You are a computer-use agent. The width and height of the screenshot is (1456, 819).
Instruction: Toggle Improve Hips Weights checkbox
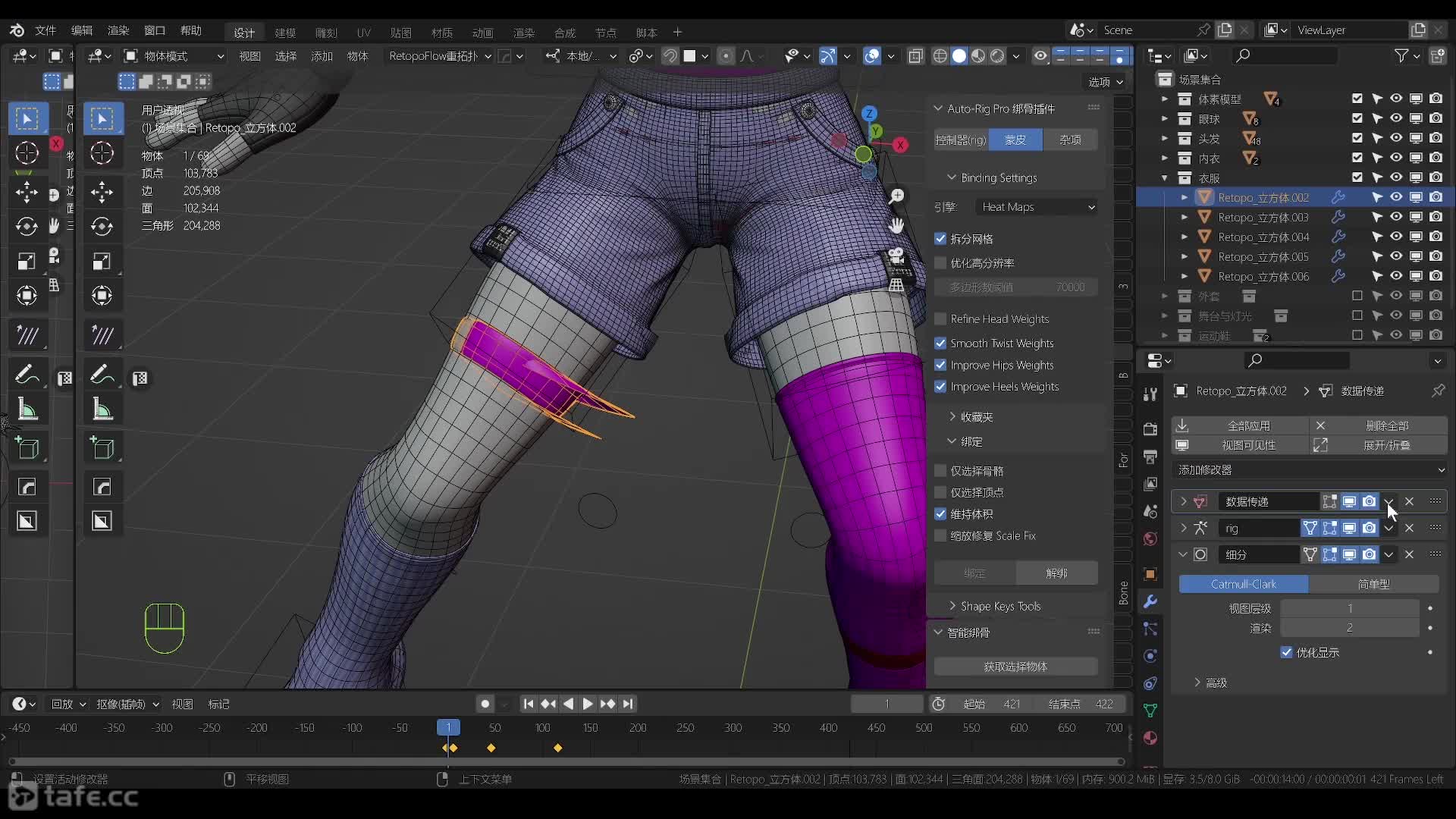click(940, 365)
